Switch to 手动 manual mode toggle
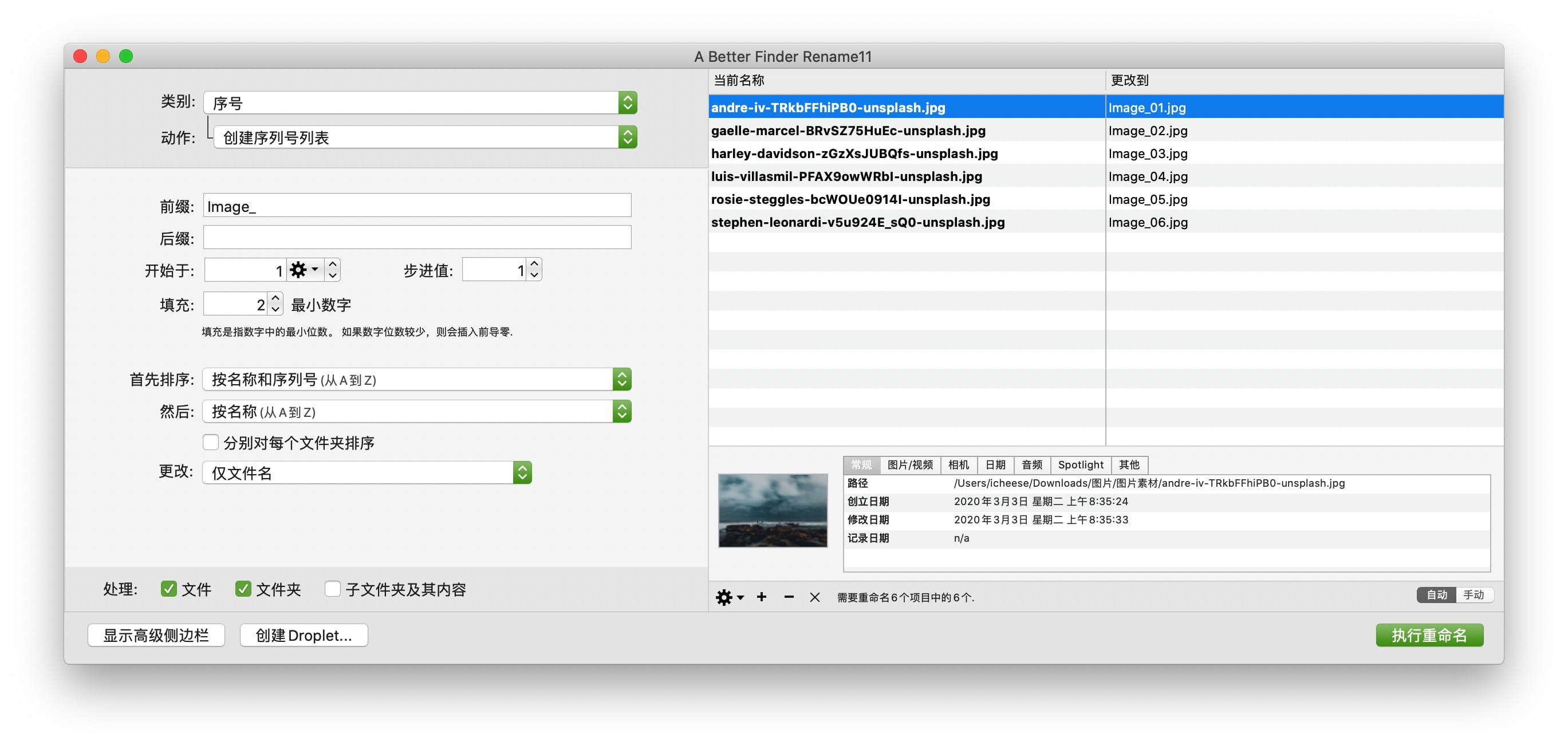This screenshot has width=1568, height=749. click(x=1473, y=594)
